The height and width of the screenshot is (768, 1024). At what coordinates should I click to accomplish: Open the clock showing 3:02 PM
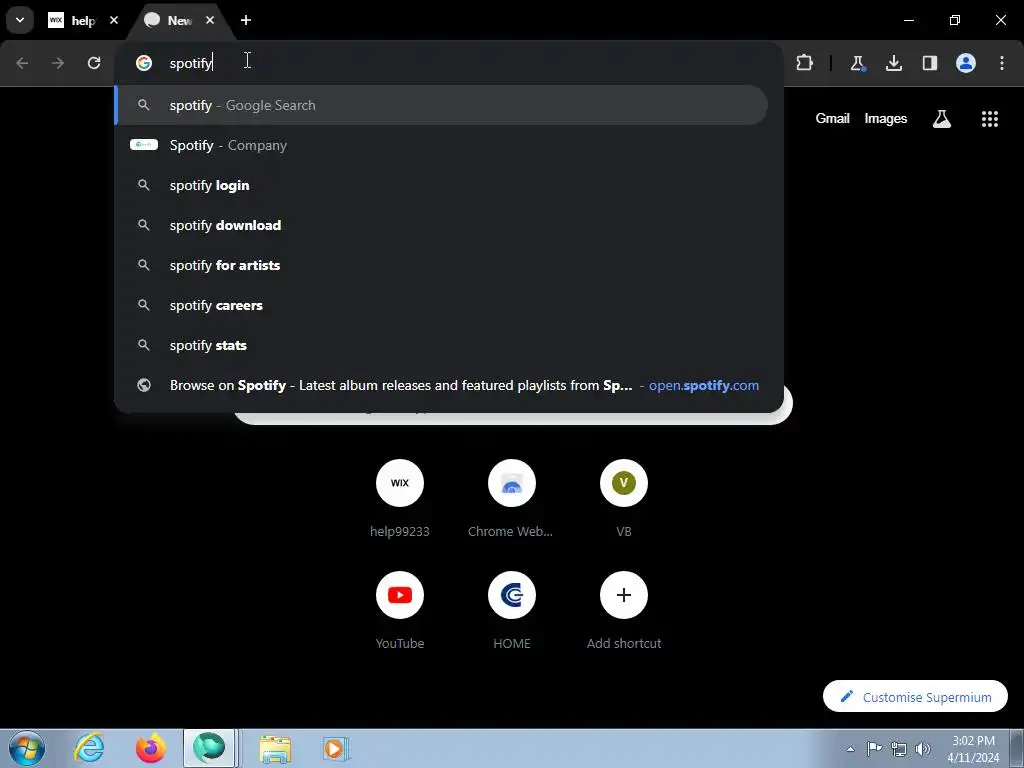(x=973, y=749)
